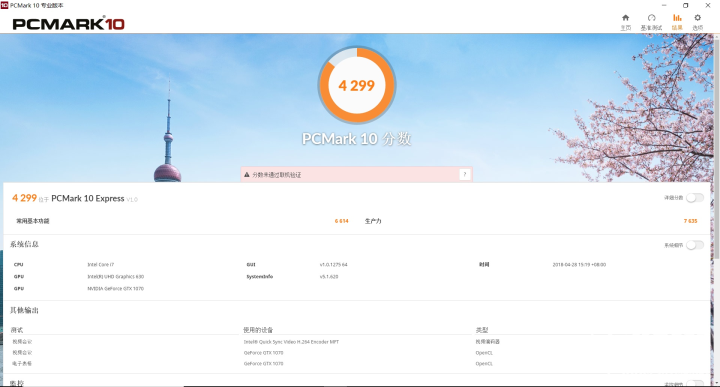This screenshot has width=720, height=387.
Task: Click Intel Quick Sync Video H.264 Encoder MFT
Action: (x=291, y=342)
